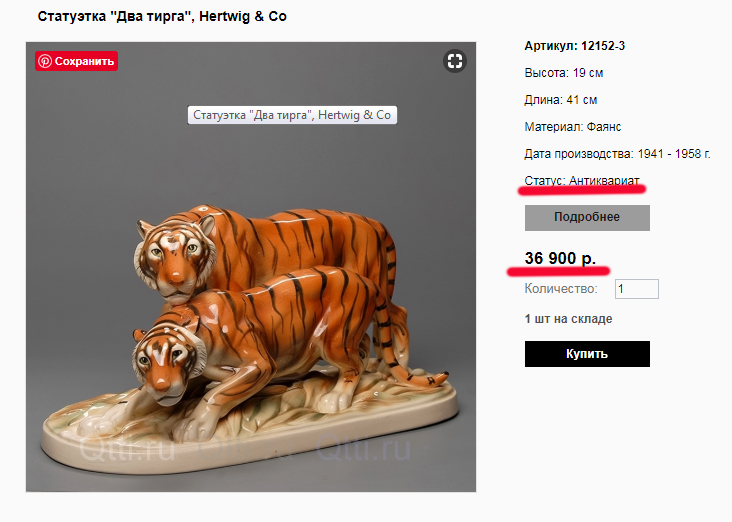This screenshot has width=732, height=522.
Task: Click the 'Длина: 41 см' text
Action: pyautogui.click(x=561, y=100)
